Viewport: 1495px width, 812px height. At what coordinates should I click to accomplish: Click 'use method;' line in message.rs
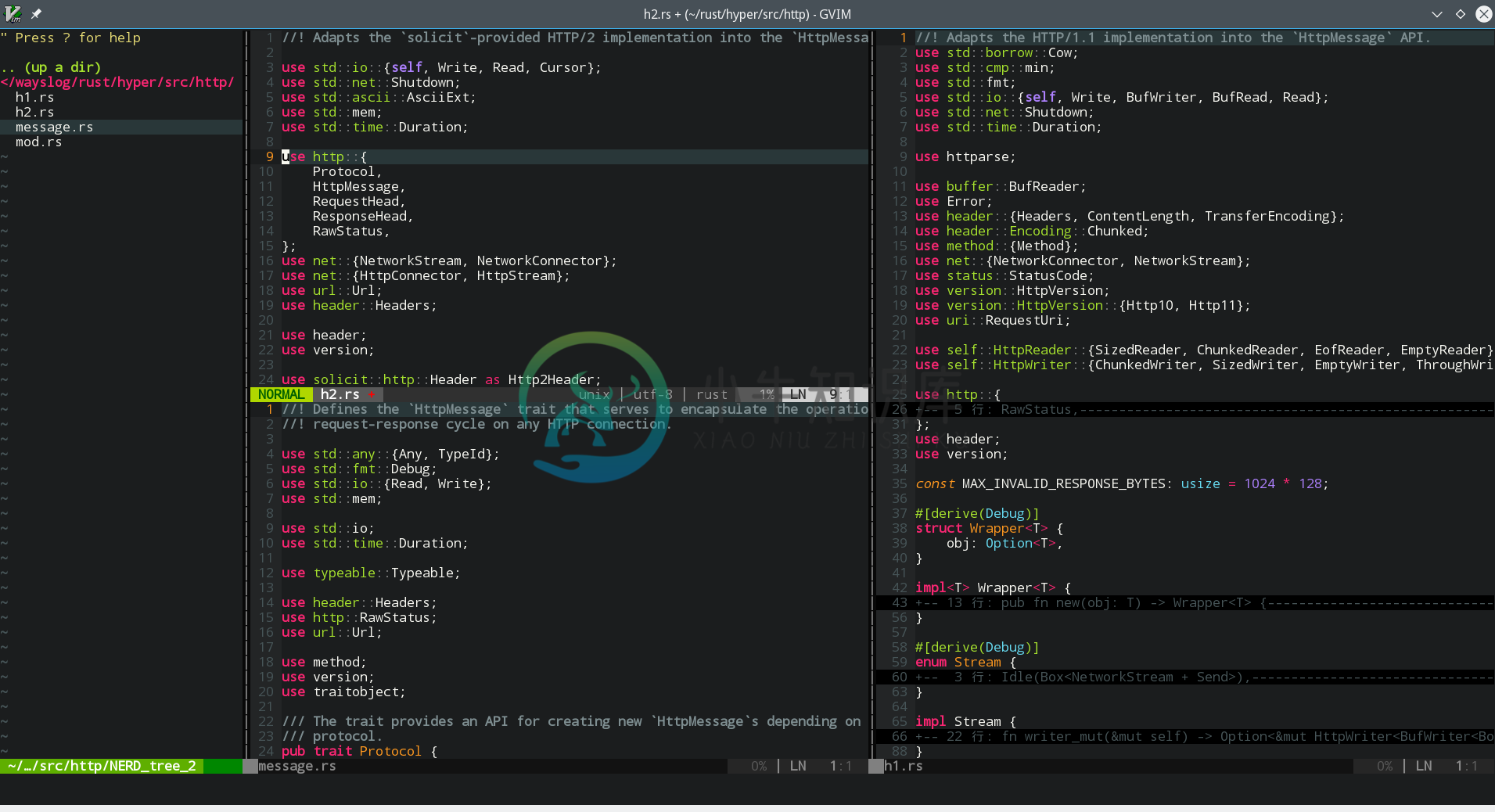[324, 662]
